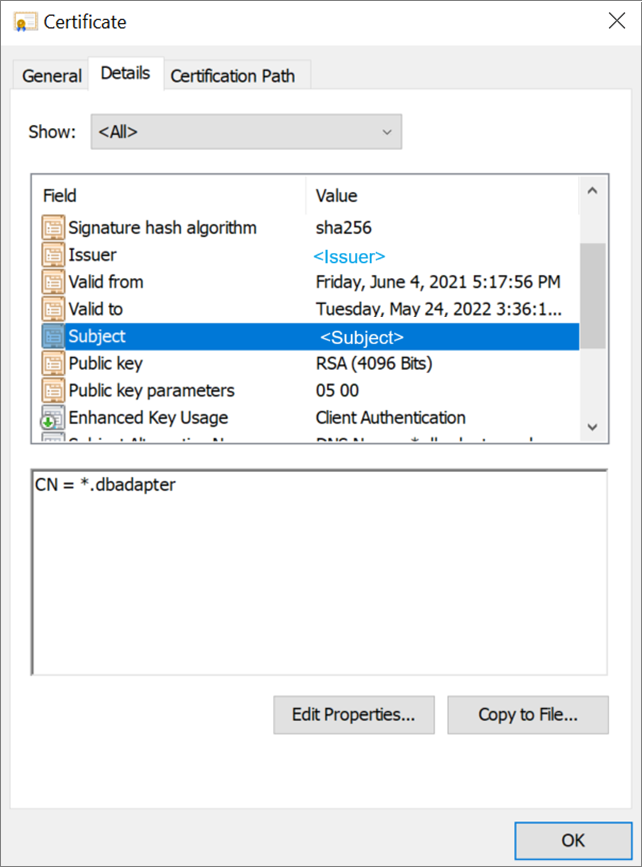The image size is (642, 867).
Task: Open the Certification Path tab
Action: (x=235, y=75)
